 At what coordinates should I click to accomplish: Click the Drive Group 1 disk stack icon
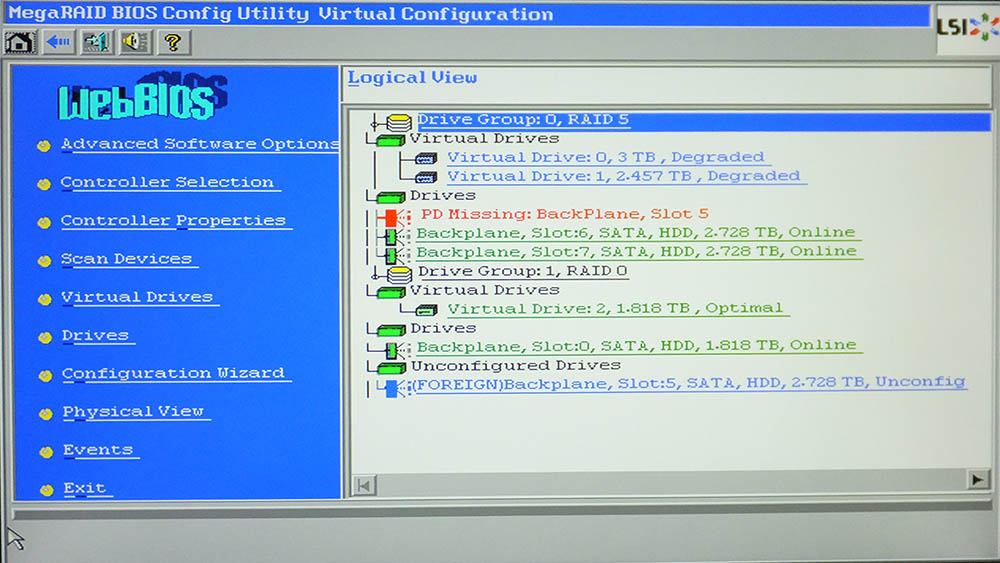[399, 274]
